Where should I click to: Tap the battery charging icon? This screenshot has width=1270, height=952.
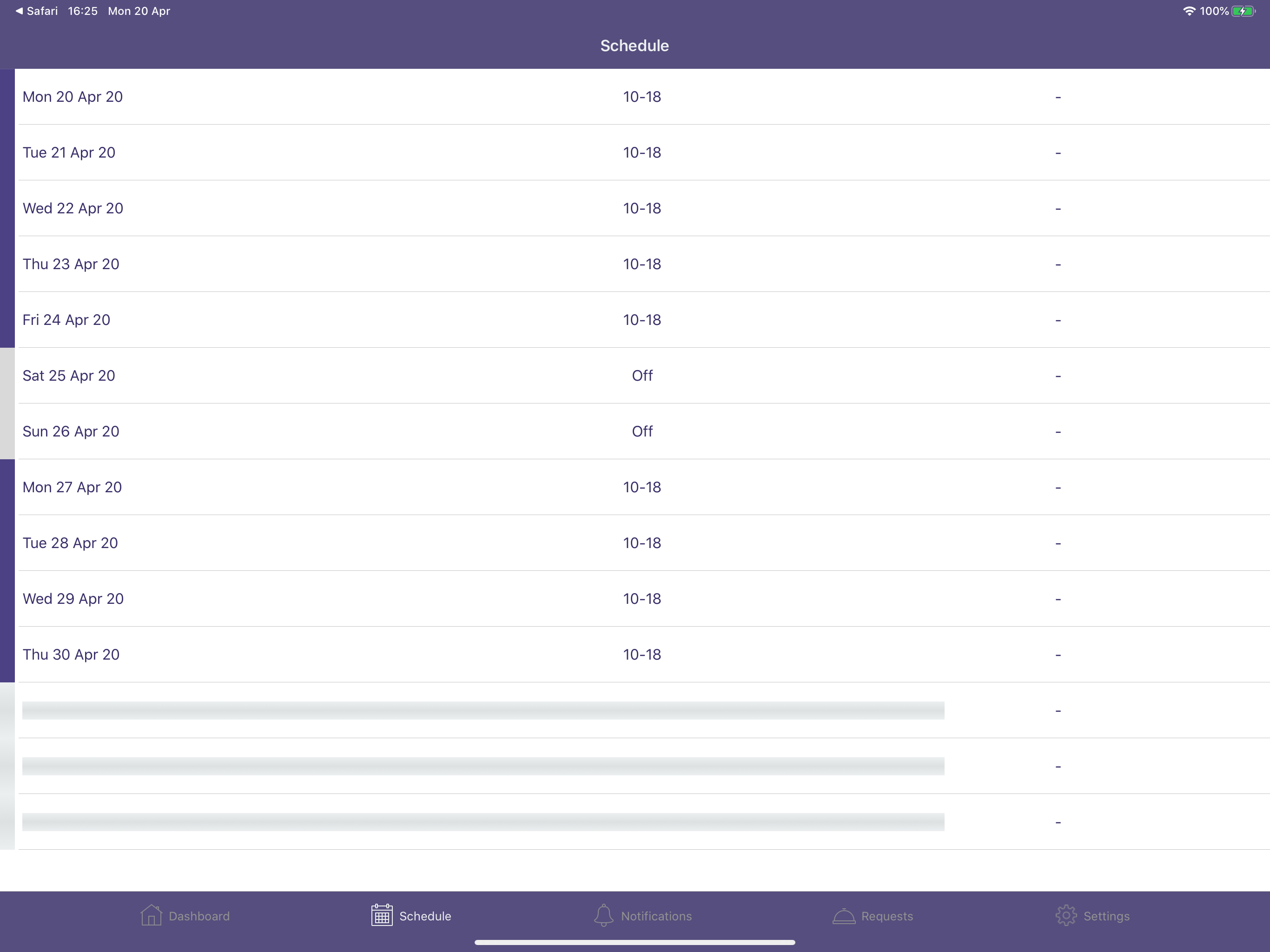click(x=1243, y=11)
